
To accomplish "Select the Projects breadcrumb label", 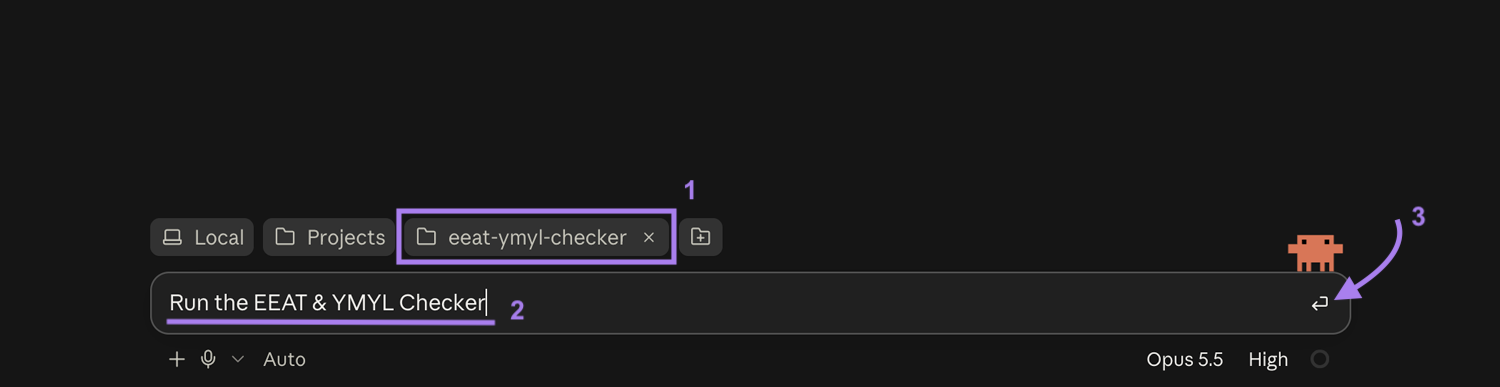I will 346,237.
